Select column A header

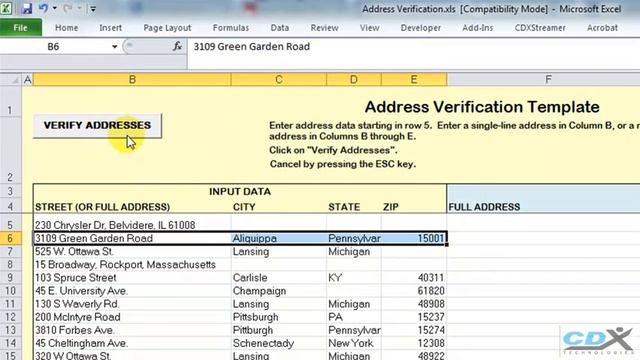pos(27,79)
